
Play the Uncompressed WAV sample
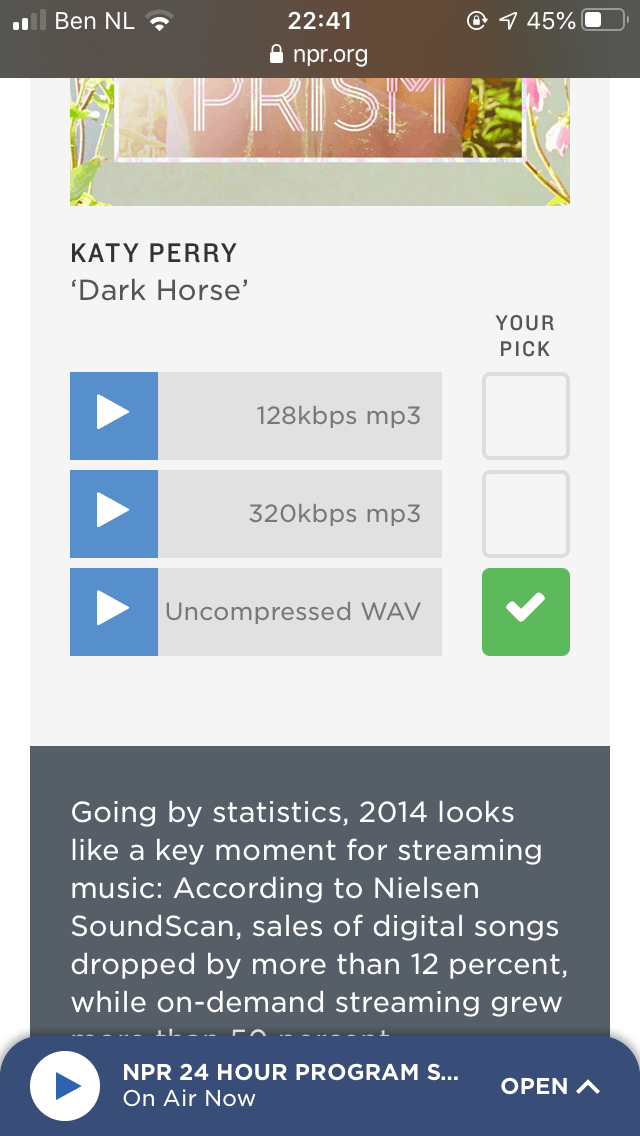[x=114, y=611]
